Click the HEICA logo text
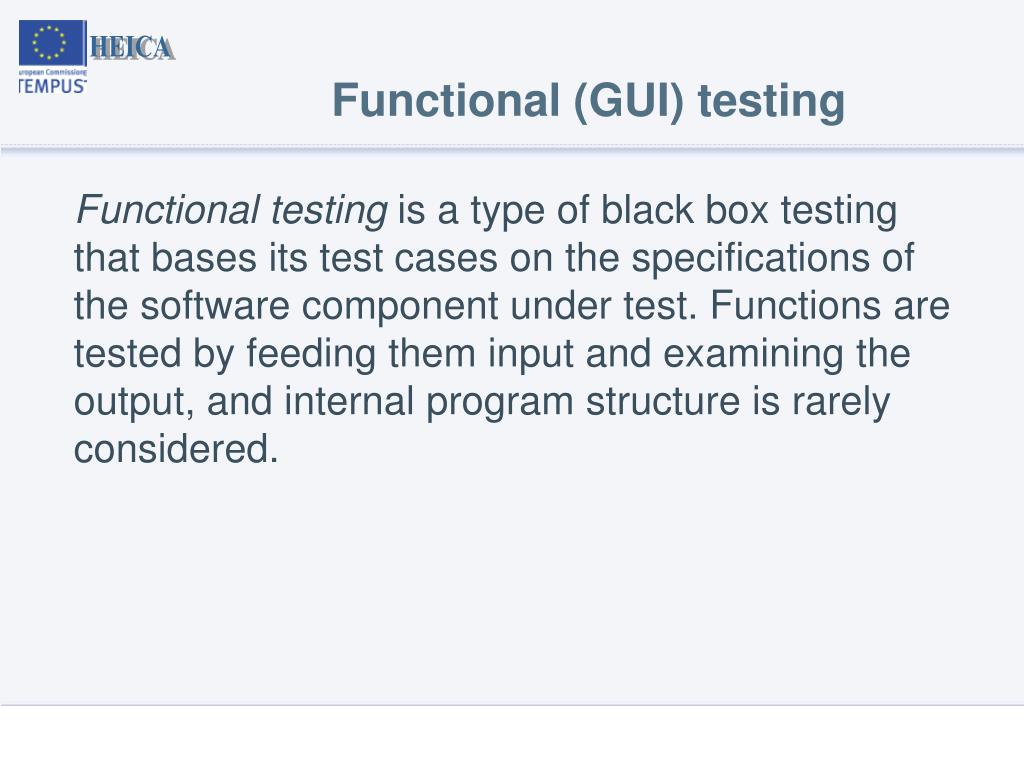This screenshot has width=1024, height=768. coord(132,48)
